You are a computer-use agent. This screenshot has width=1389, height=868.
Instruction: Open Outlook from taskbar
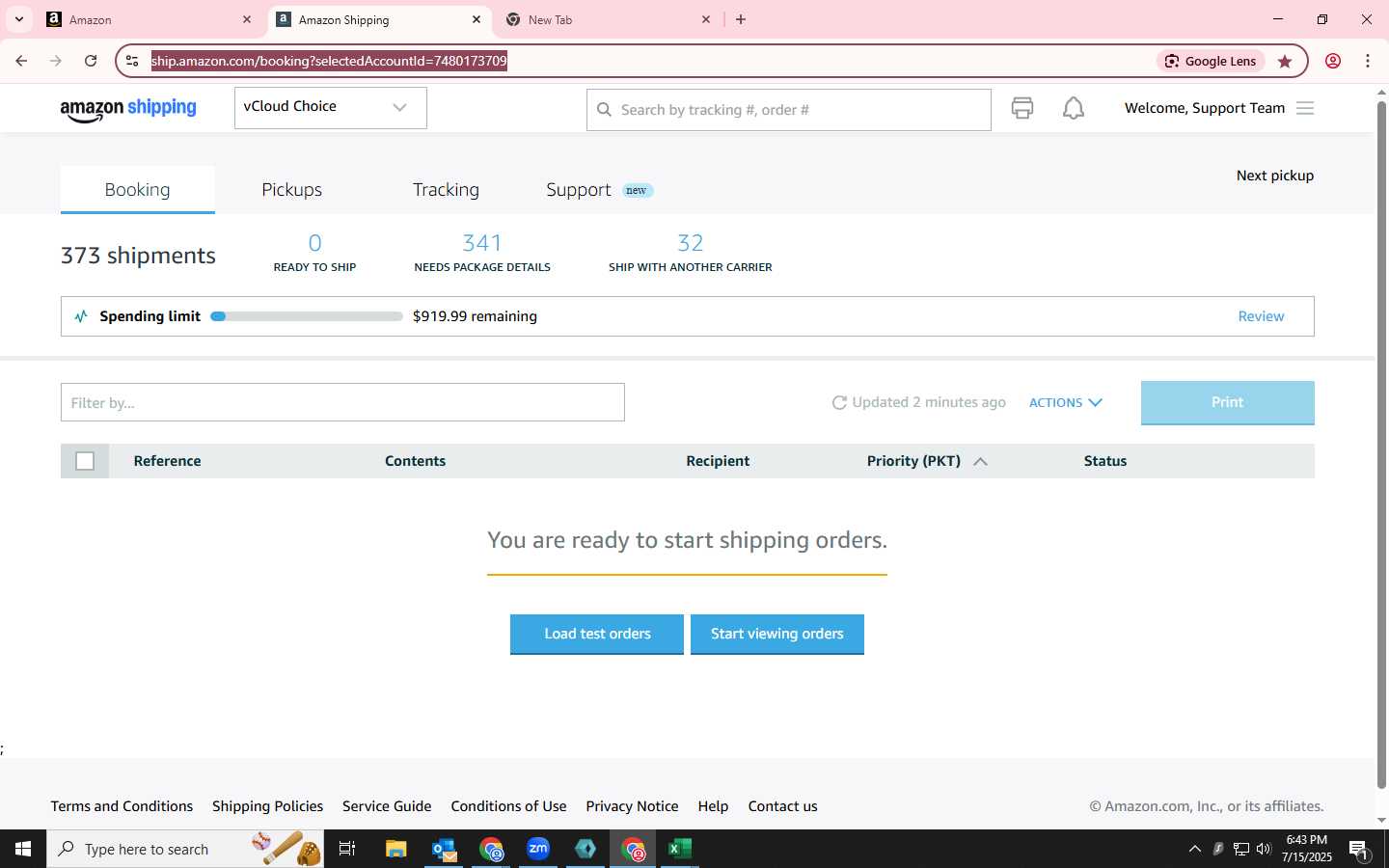click(444, 849)
